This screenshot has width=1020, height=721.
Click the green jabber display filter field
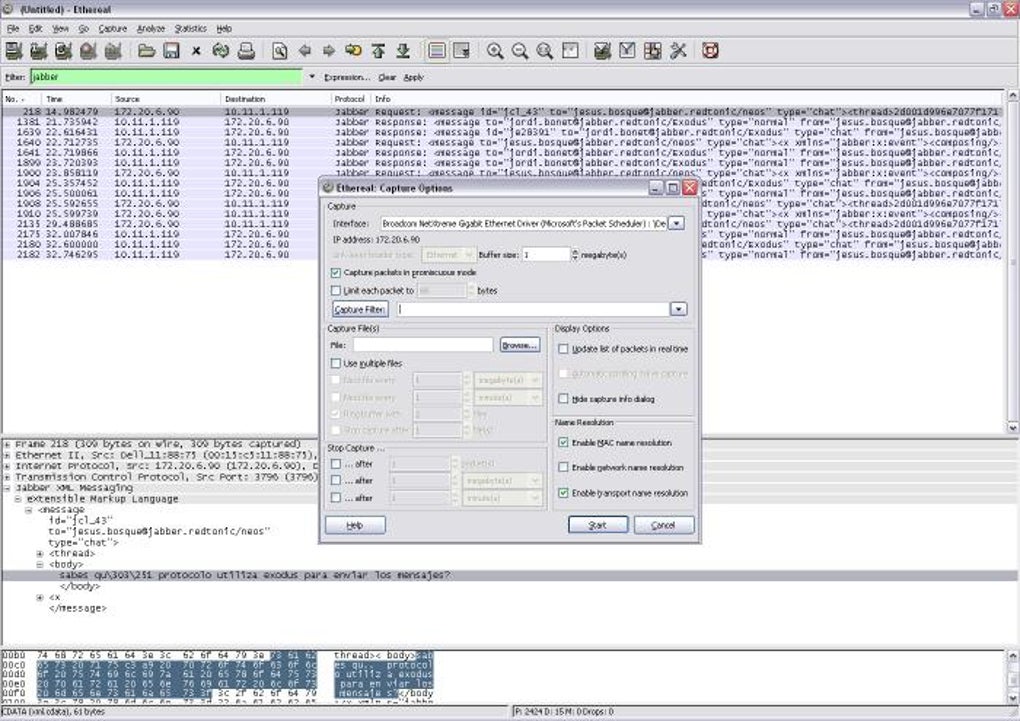click(166, 77)
